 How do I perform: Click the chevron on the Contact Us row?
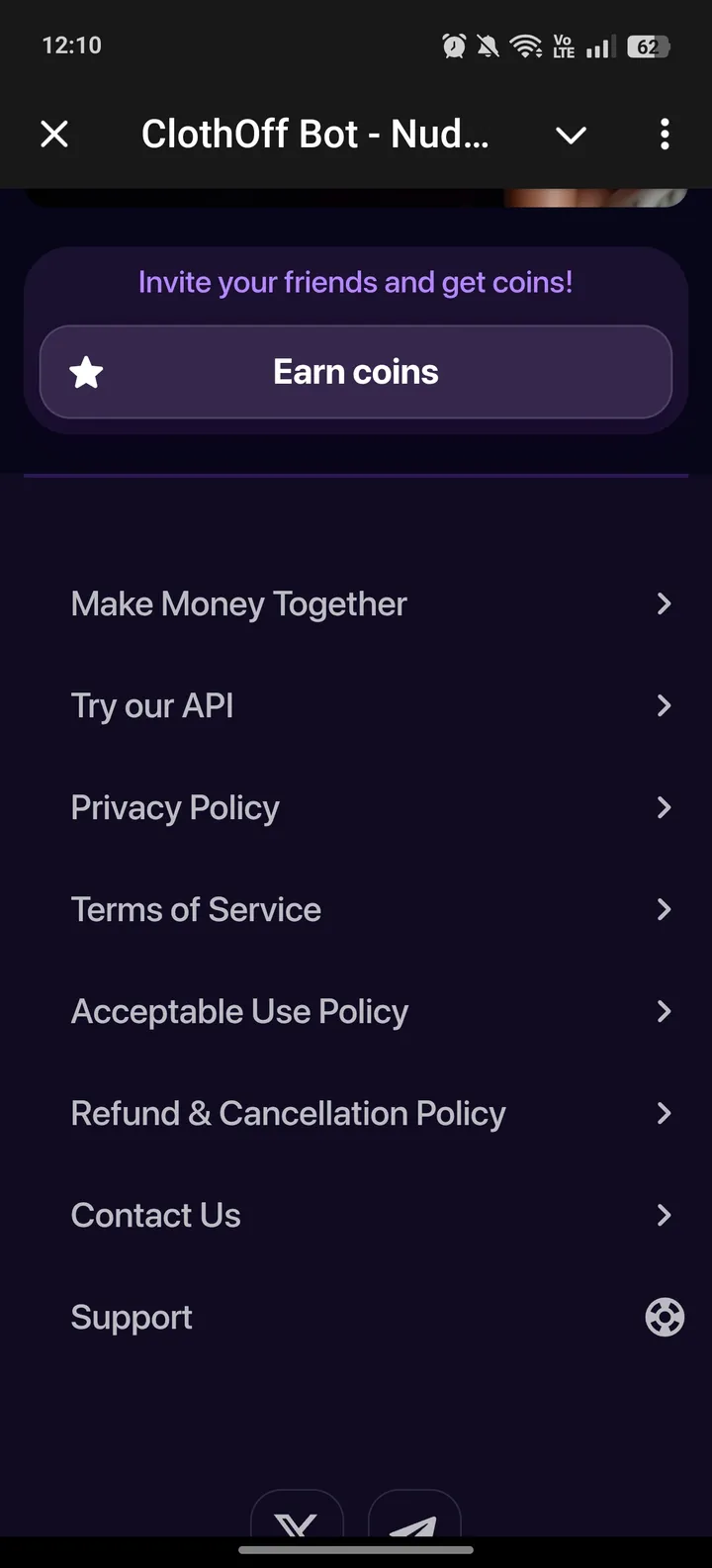click(x=664, y=1215)
